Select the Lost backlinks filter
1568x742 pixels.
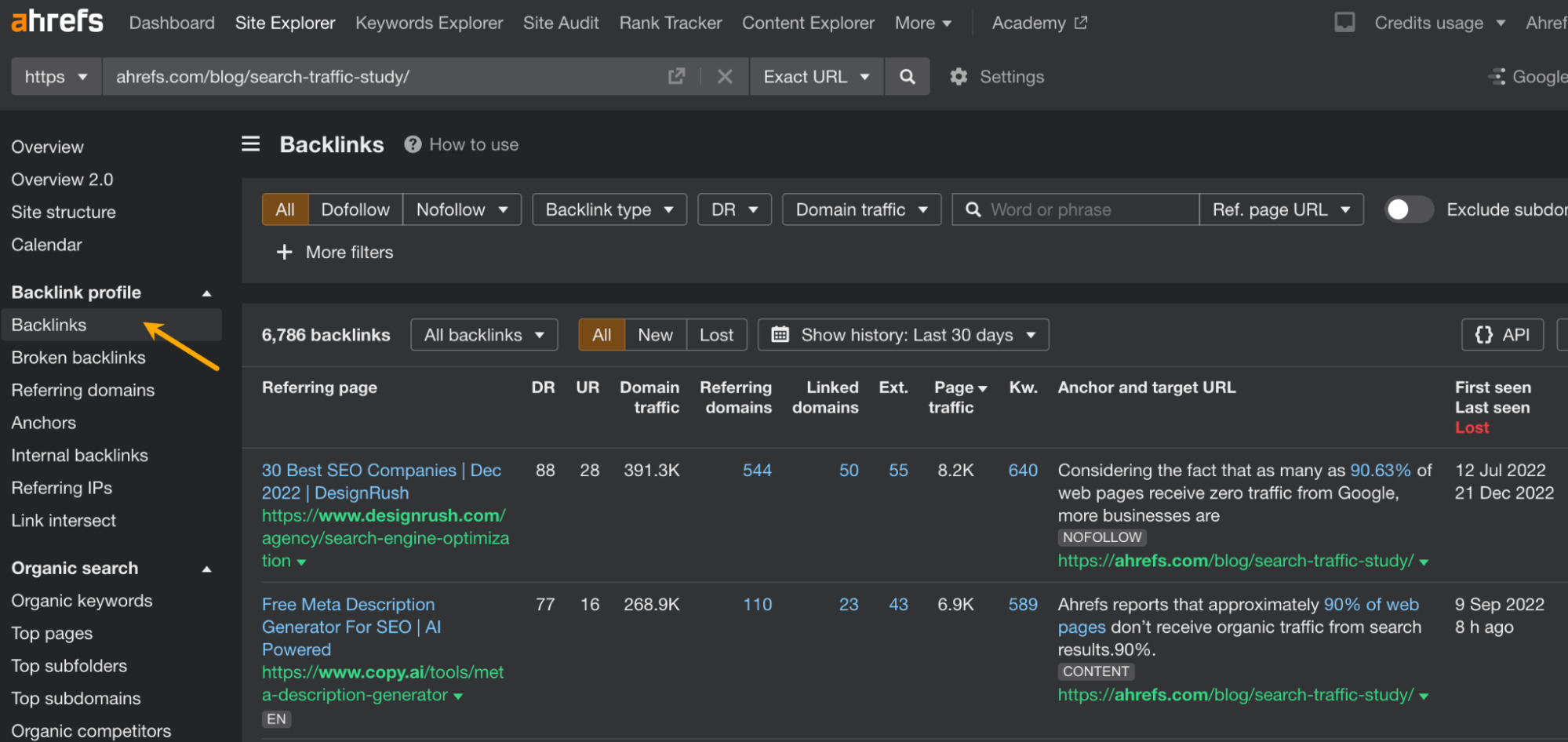[x=716, y=334]
